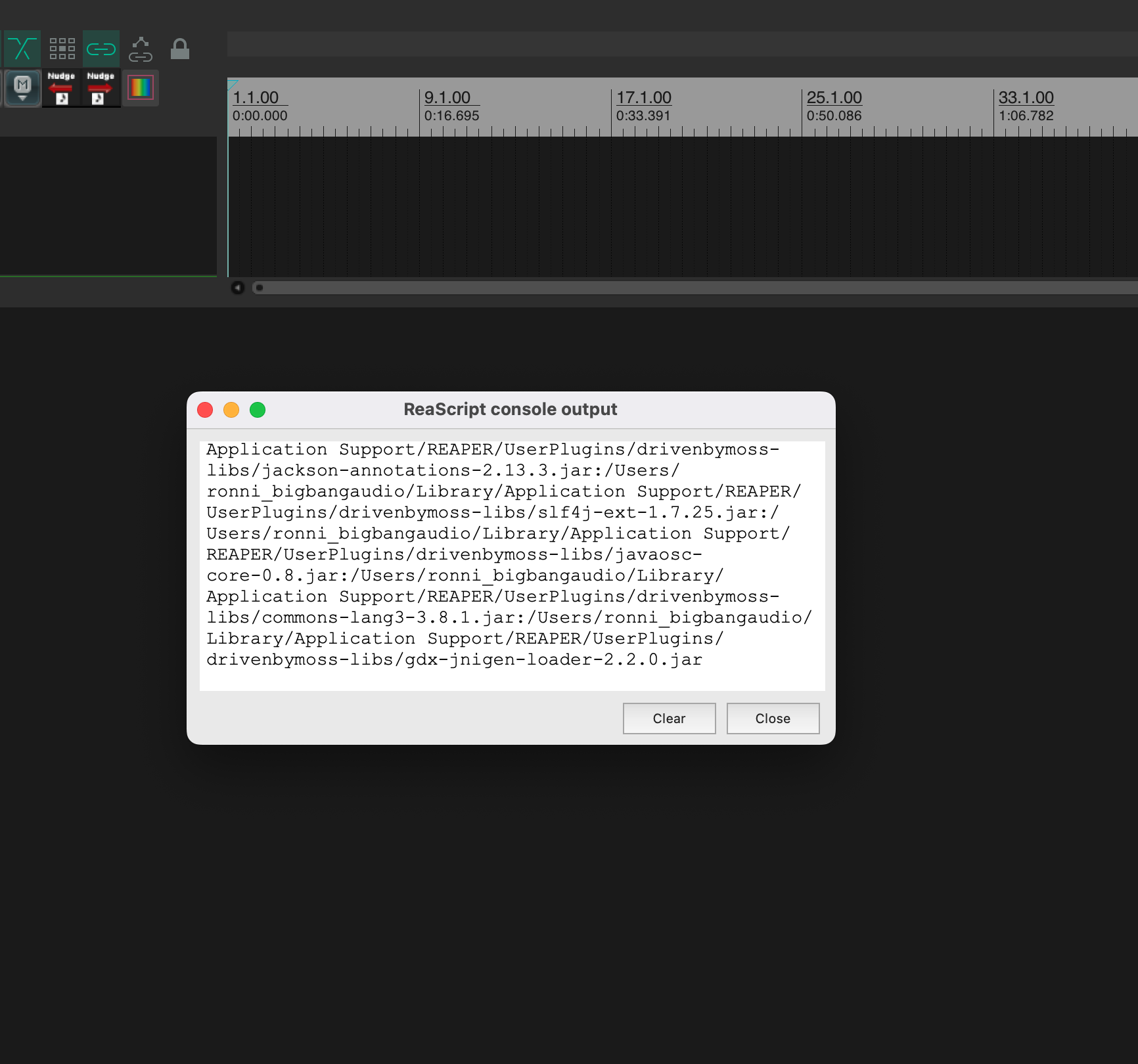The height and width of the screenshot is (1064, 1138).
Task: Toggle the lock icon in toolbar
Action: [180, 49]
